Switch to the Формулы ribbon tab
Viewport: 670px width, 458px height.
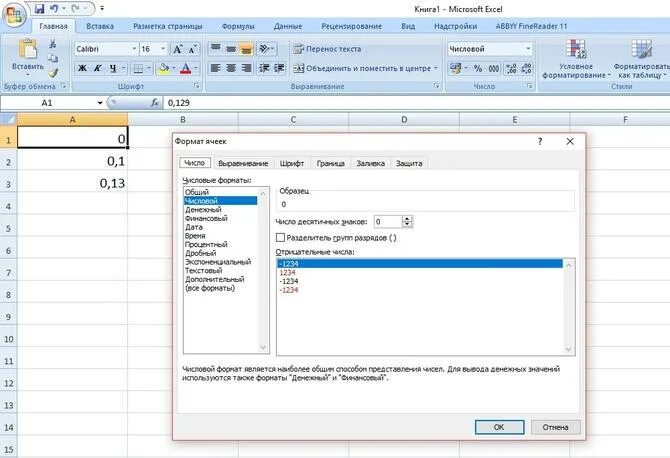(238, 26)
